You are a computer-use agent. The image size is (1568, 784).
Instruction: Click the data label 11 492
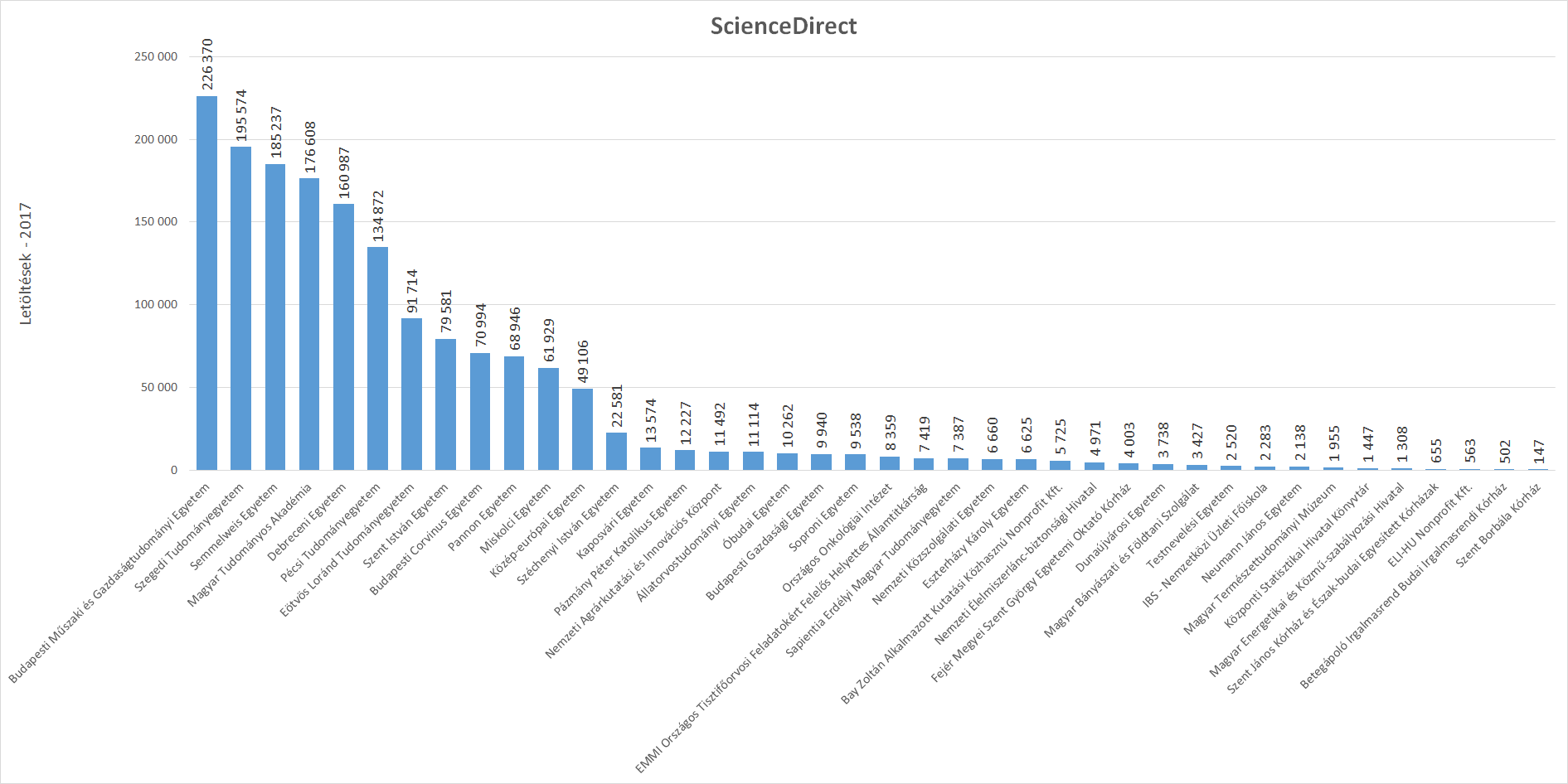coord(719,424)
